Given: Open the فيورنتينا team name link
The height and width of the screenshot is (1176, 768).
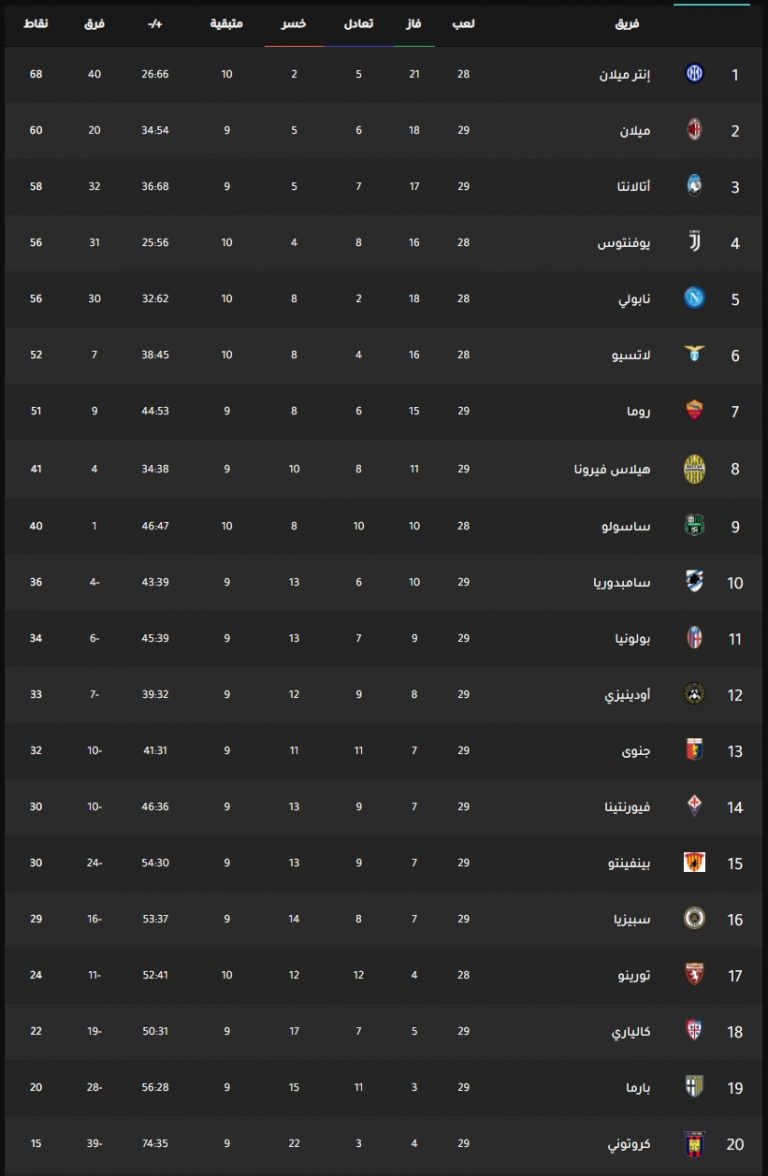Looking at the screenshot, I should [x=628, y=807].
